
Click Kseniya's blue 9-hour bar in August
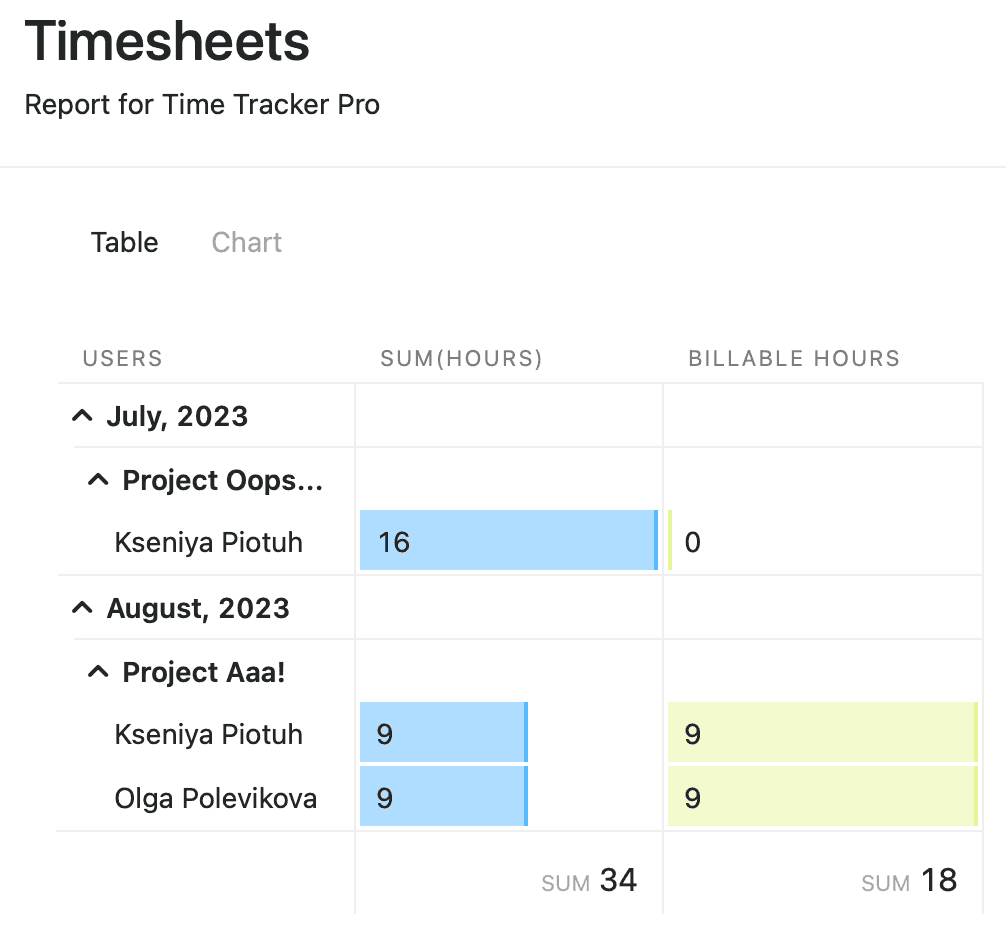click(445, 733)
